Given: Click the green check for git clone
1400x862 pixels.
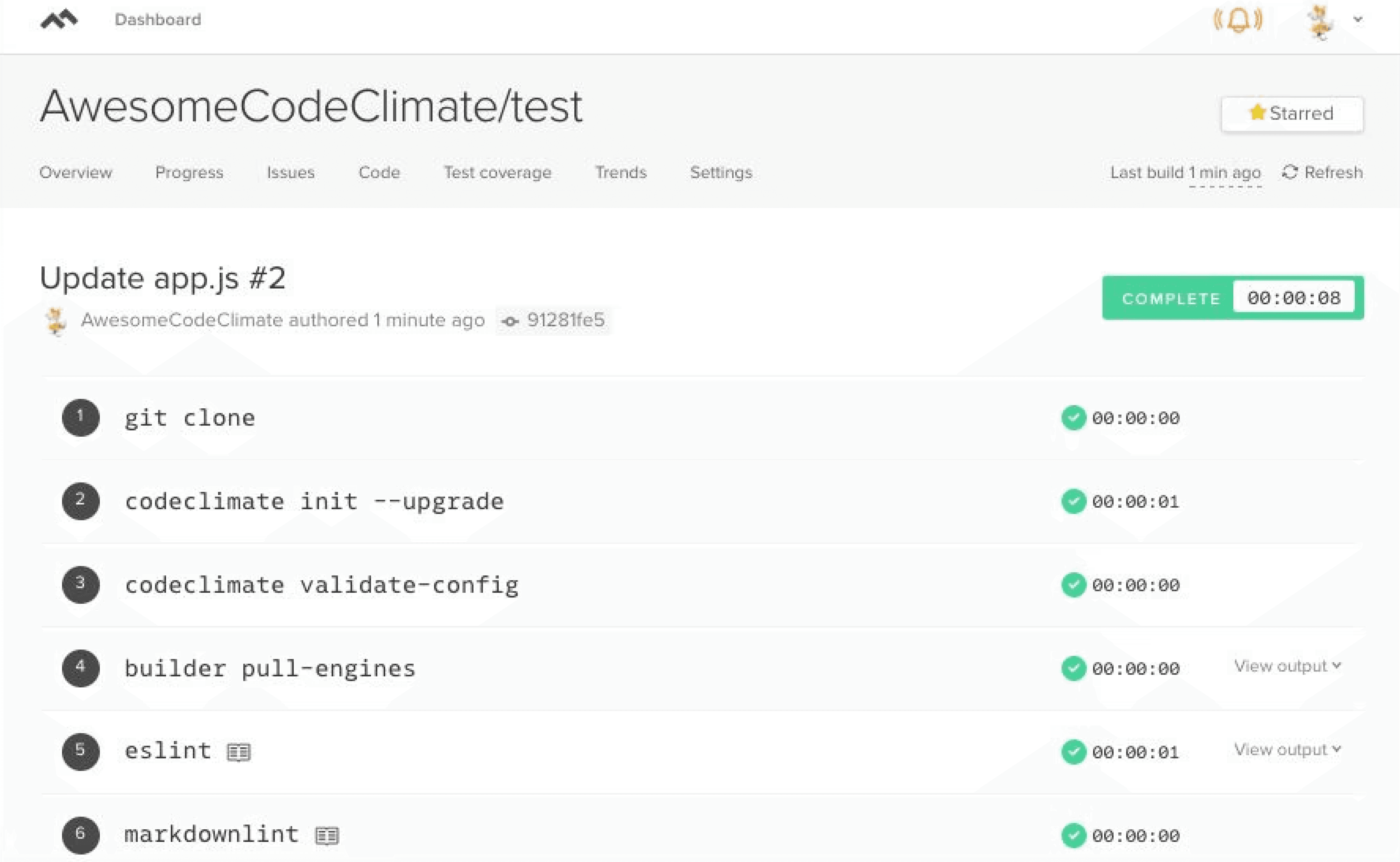Looking at the screenshot, I should click(1073, 418).
